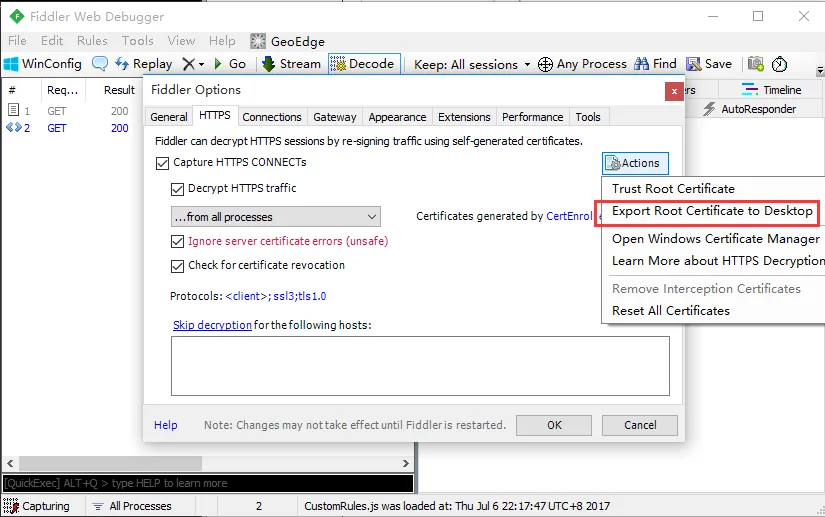Viewport: 825px width, 517px height.
Task: Click Cancel in Fiddler Options
Action: [x=640, y=425]
